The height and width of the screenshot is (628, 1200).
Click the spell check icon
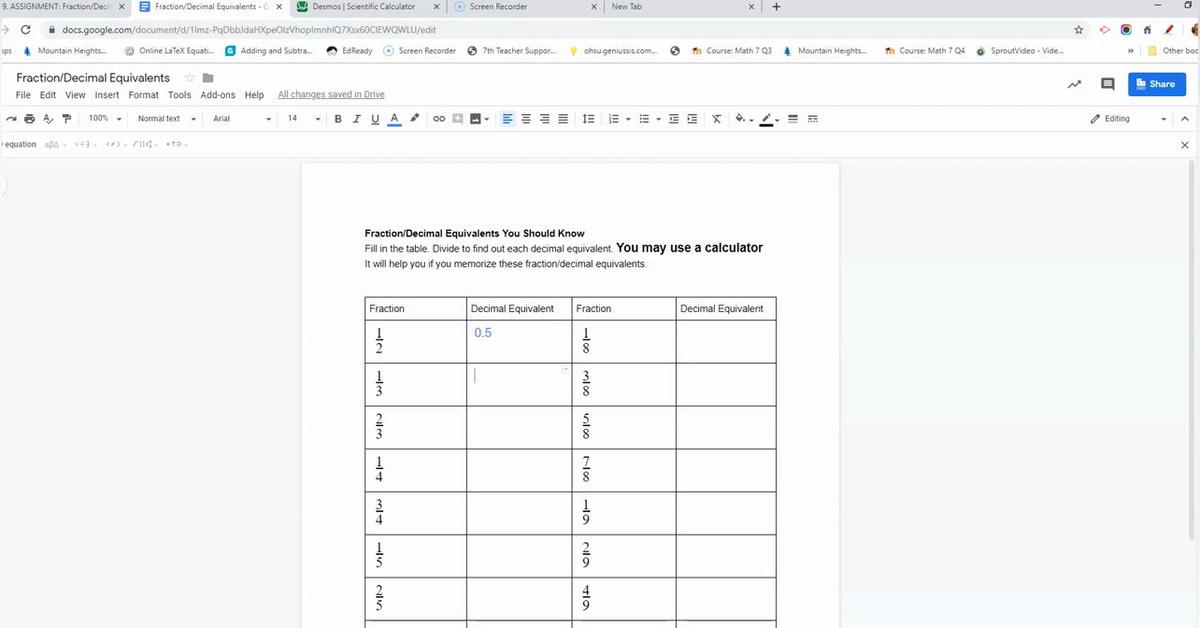coord(47,119)
